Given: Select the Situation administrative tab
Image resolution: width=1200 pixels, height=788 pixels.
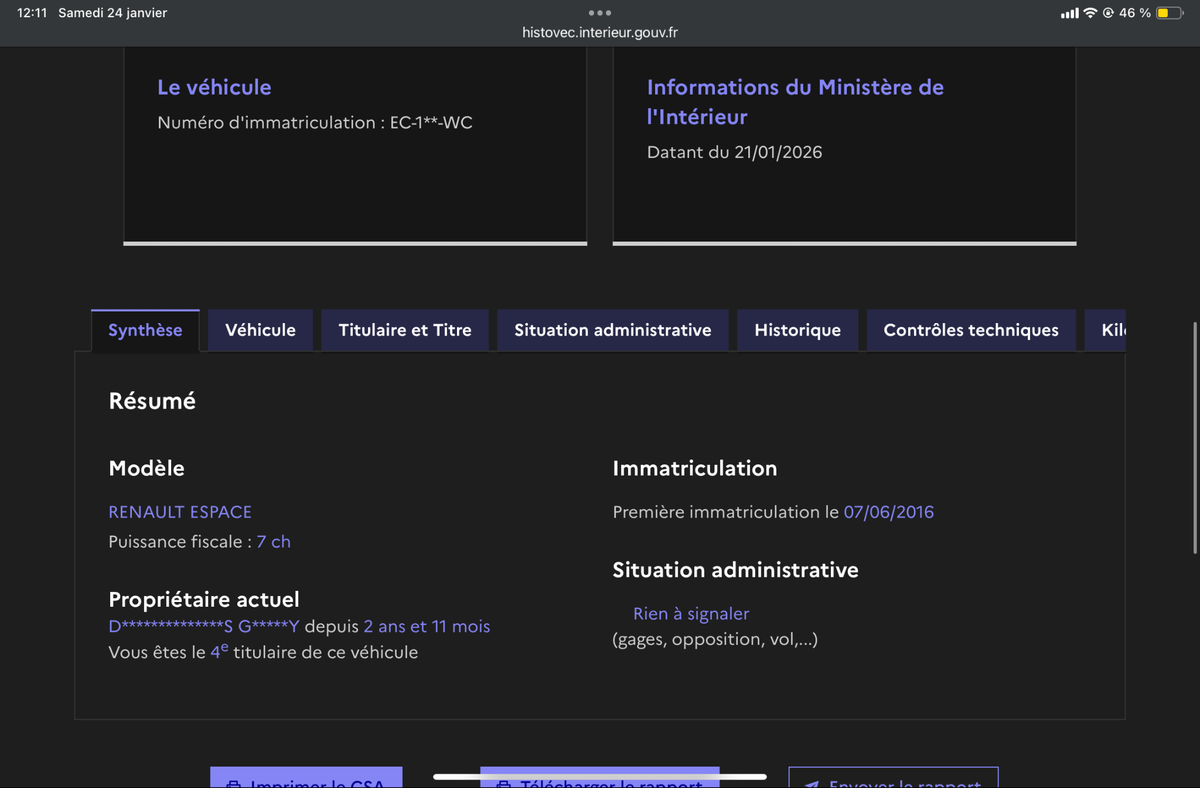Looking at the screenshot, I should pos(612,329).
